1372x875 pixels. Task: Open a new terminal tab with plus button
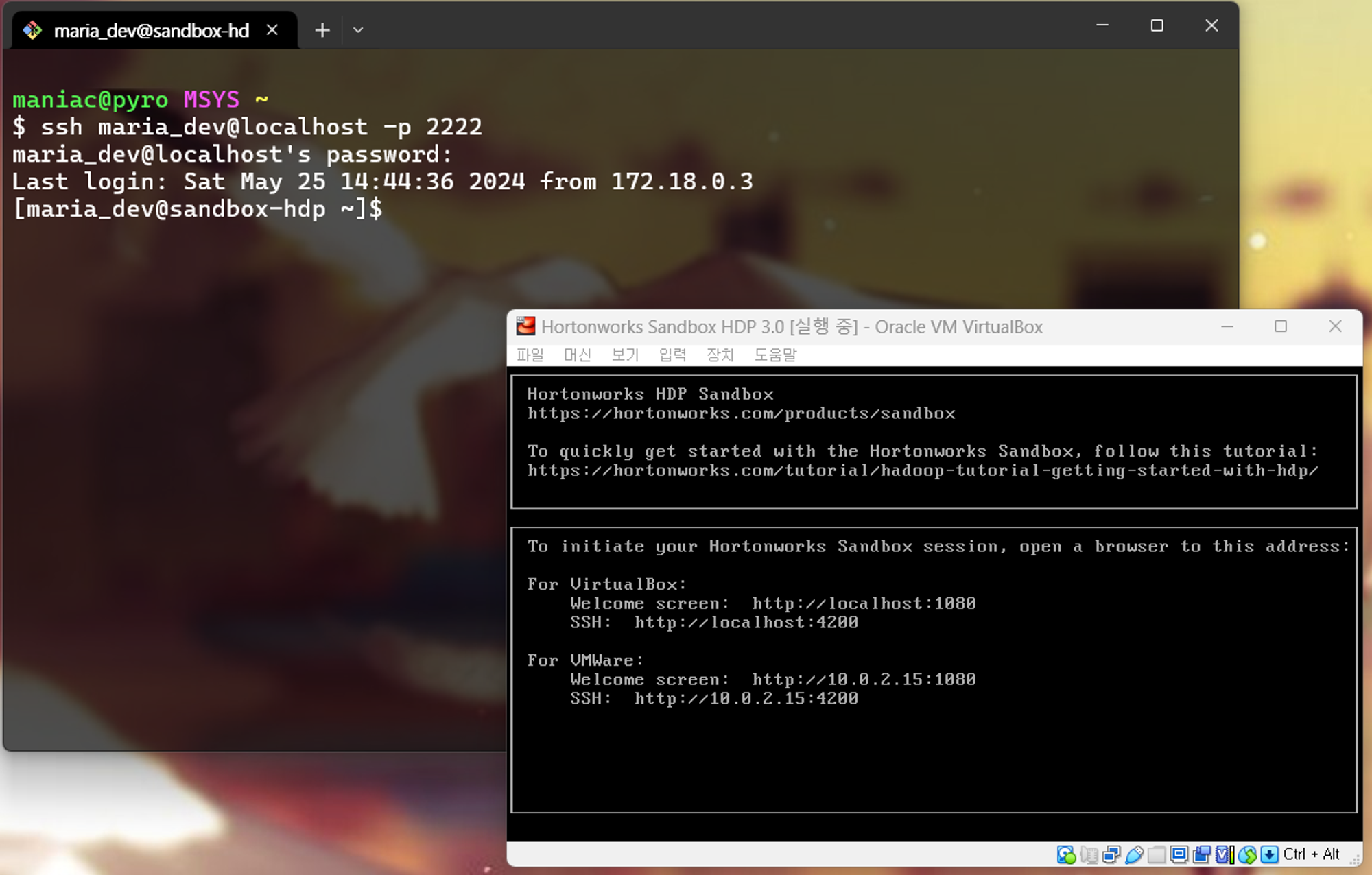(322, 30)
